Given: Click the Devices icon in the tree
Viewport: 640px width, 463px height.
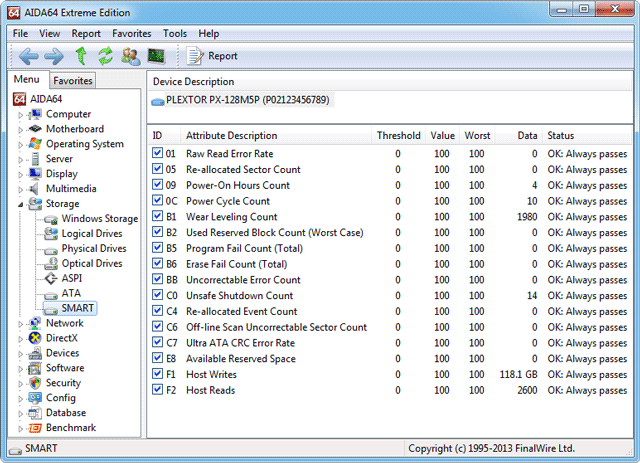Looking at the screenshot, I should tap(35, 353).
